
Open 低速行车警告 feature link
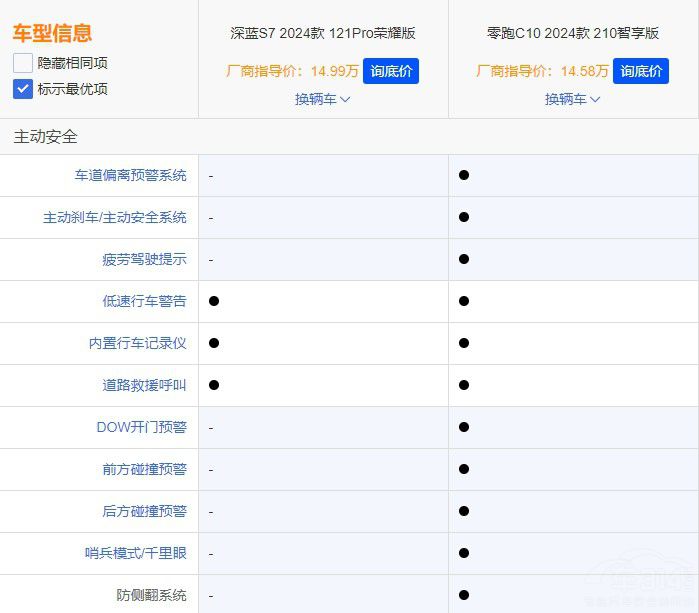click(x=144, y=301)
